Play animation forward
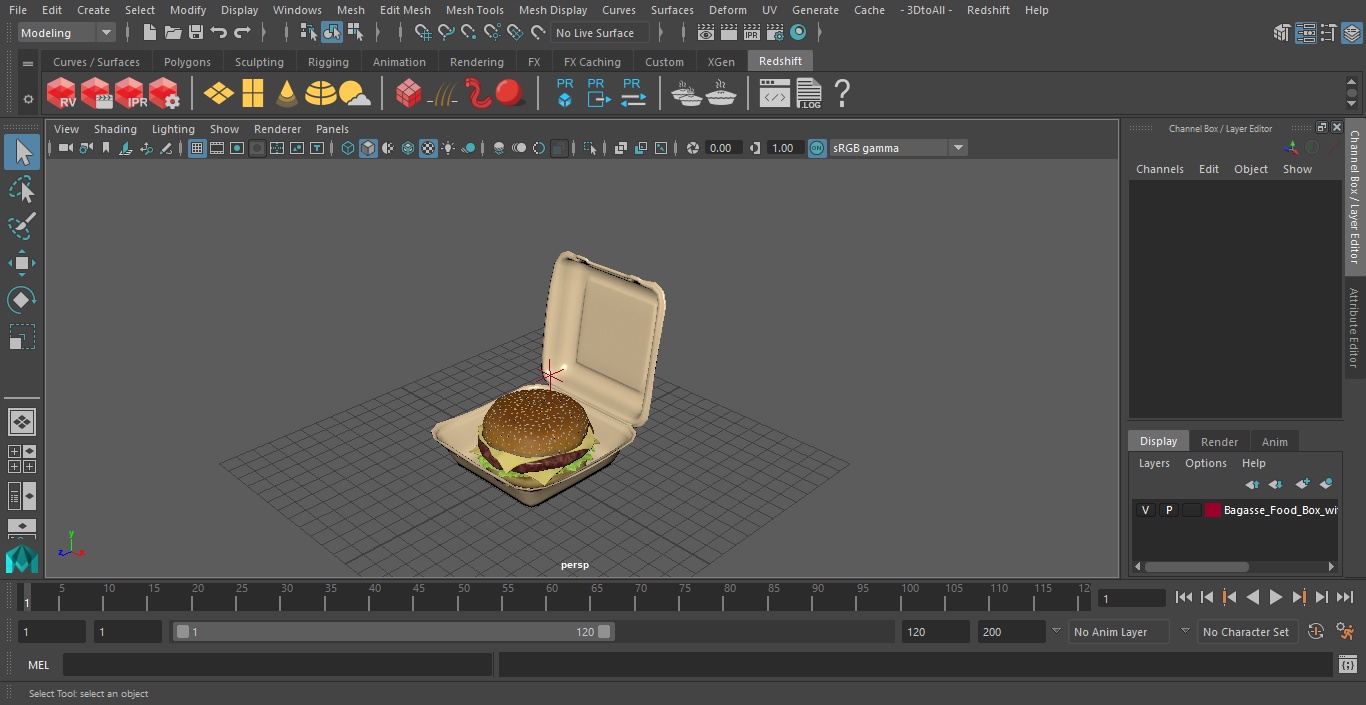This screenshot has height=705, width=1366. point(1276,597)
